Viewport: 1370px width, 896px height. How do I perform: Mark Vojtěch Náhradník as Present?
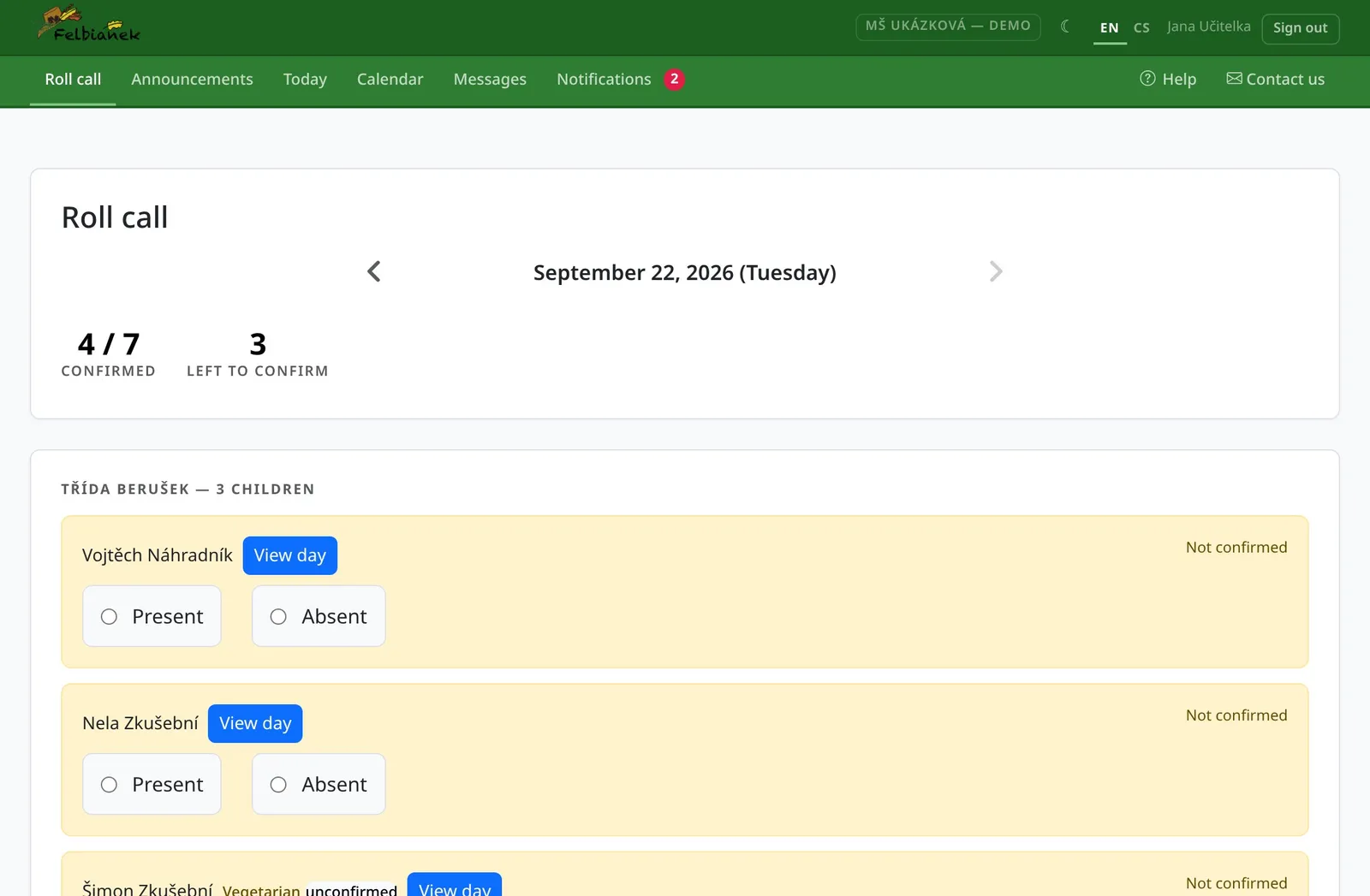[x=152, y=616]
